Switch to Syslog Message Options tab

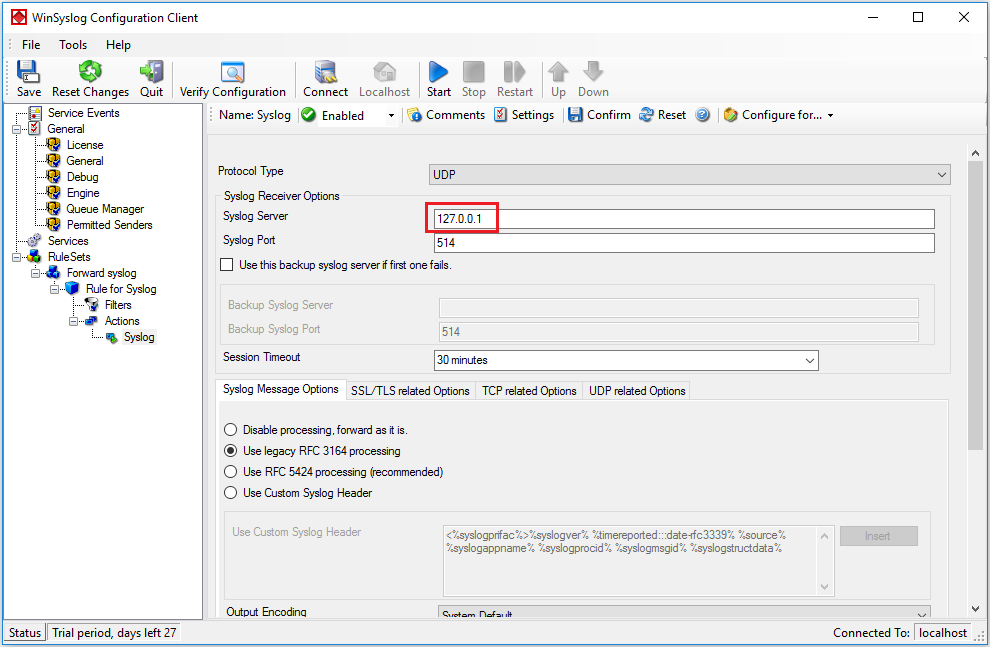281,389
